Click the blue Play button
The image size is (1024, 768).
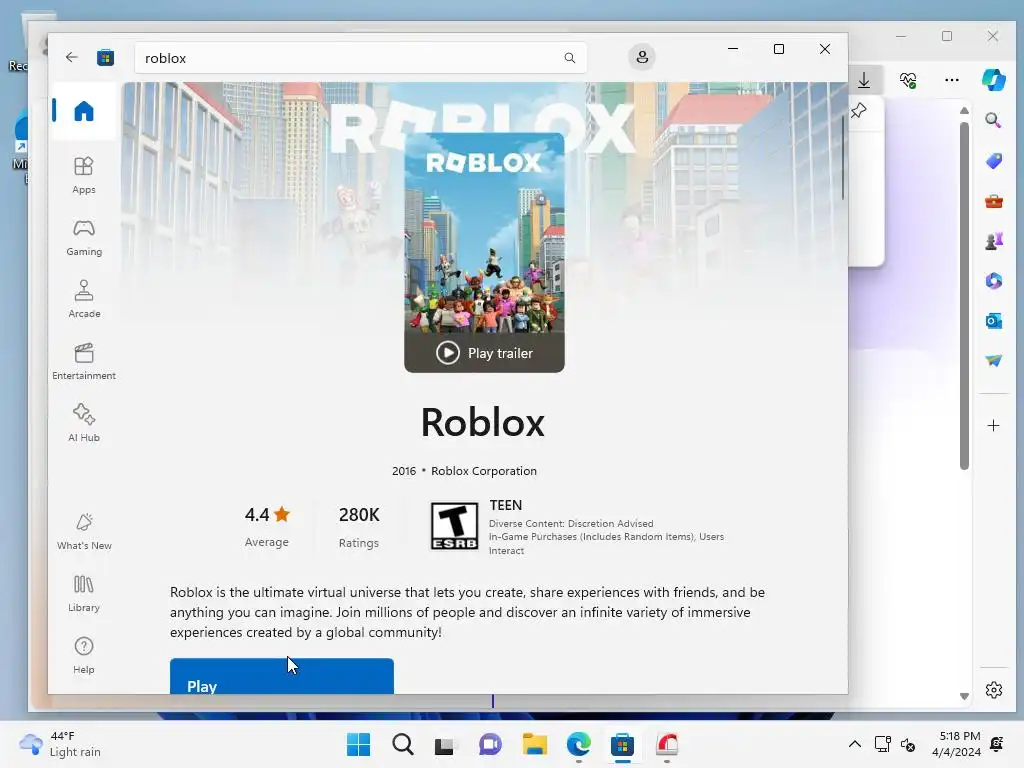pos(281,677)
